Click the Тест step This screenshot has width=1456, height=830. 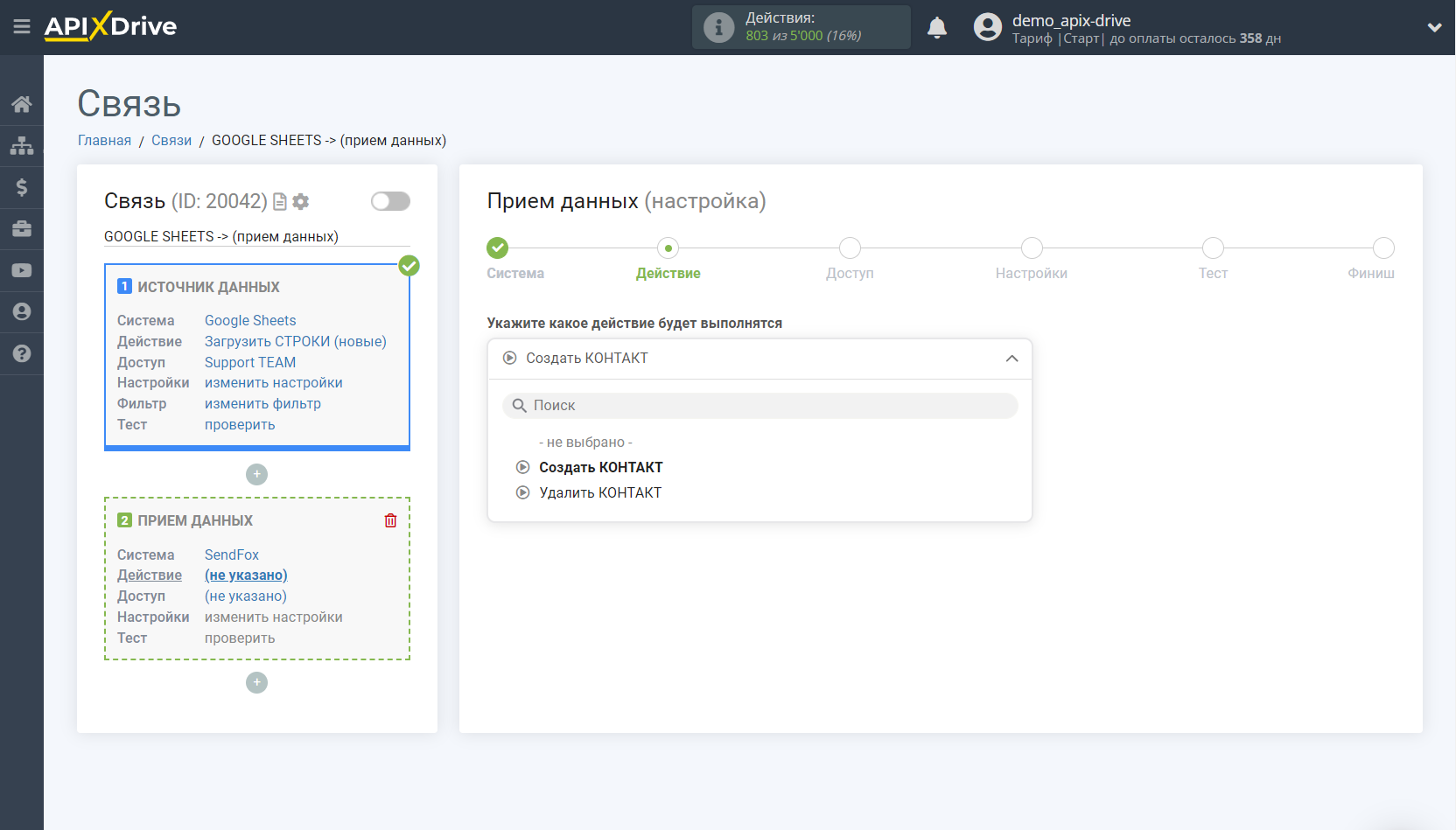click(x=1213, y=248)
